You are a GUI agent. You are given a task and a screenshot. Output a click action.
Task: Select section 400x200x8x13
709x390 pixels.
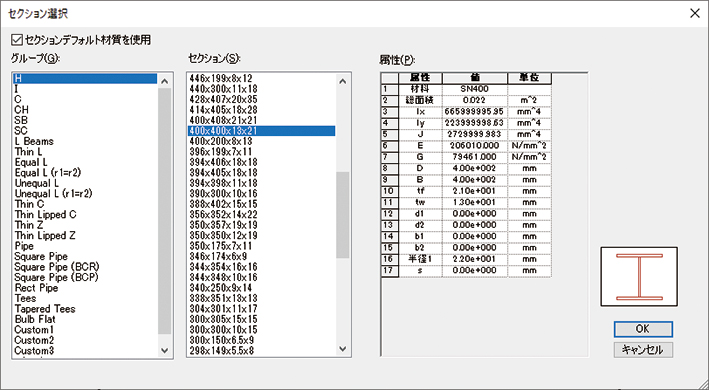coord(261,141)
